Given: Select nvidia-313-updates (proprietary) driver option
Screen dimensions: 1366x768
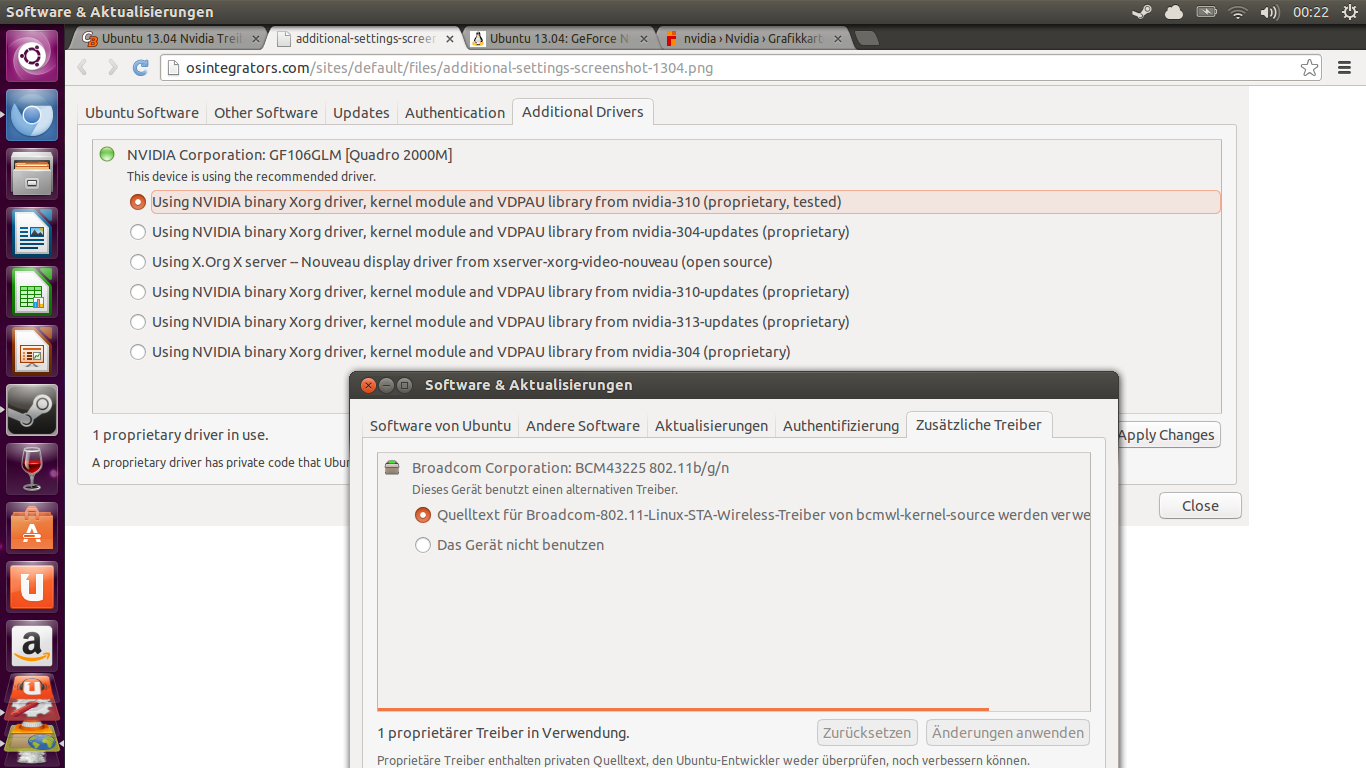Looking at the screenshot, I should pos(138,322).
